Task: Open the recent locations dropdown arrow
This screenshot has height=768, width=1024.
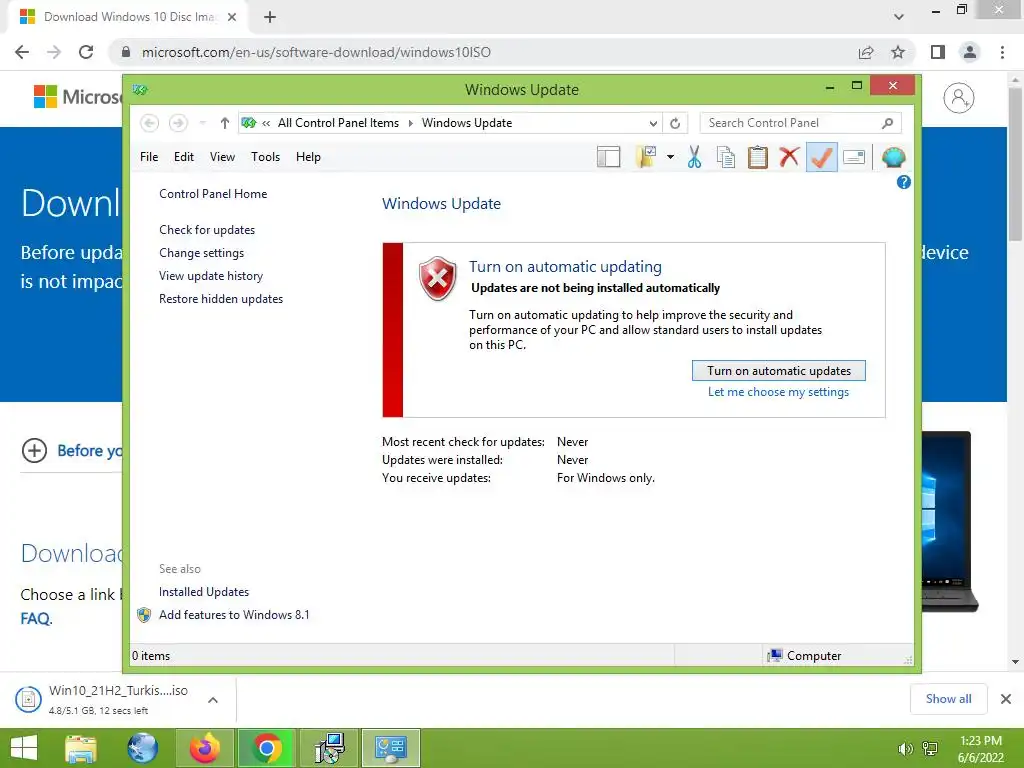Action: click(202, 123)
